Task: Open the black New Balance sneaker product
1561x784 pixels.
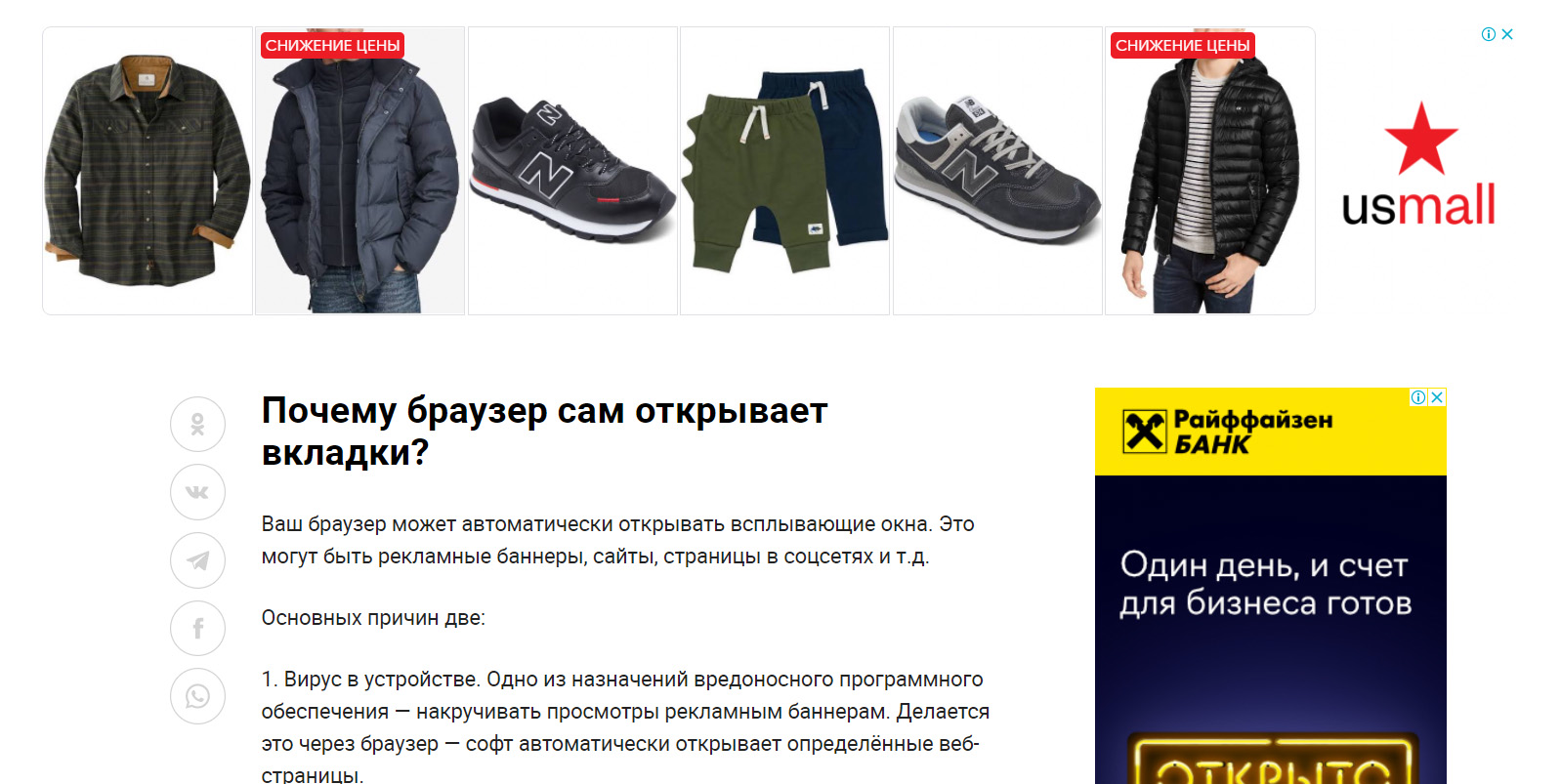Action: point(572,171)
